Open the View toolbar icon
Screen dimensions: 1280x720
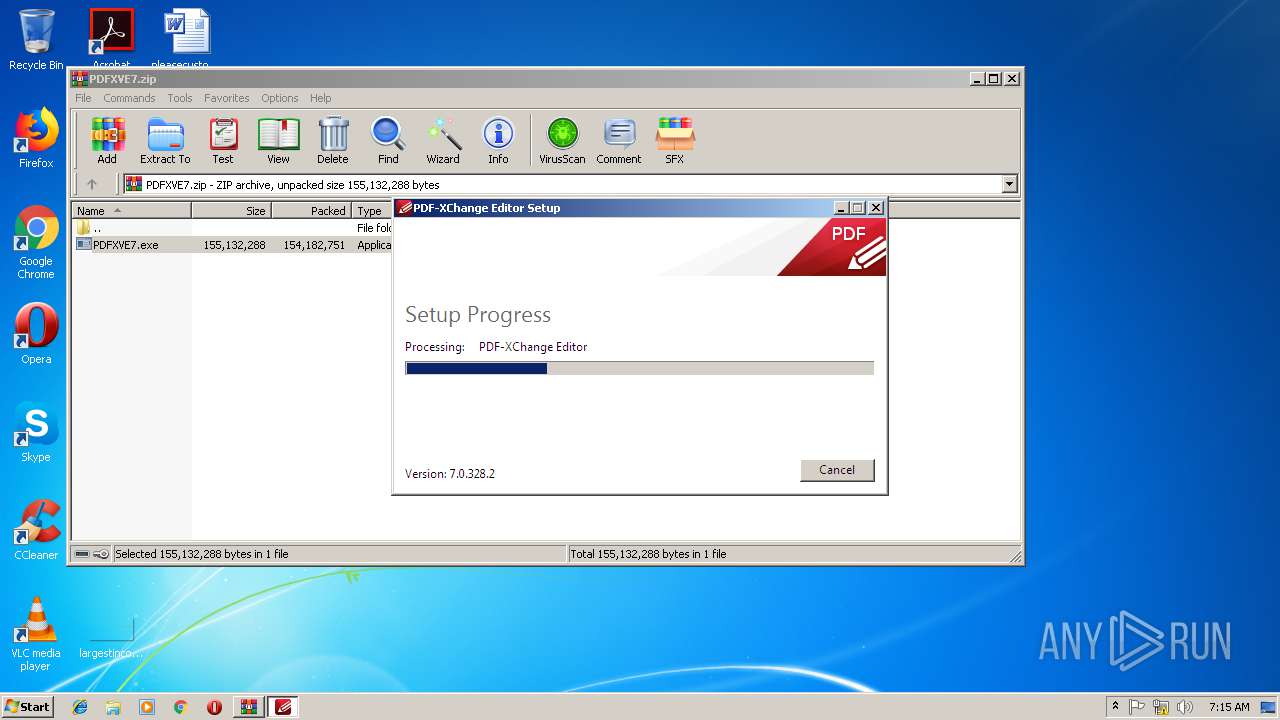tap(278, 140)
